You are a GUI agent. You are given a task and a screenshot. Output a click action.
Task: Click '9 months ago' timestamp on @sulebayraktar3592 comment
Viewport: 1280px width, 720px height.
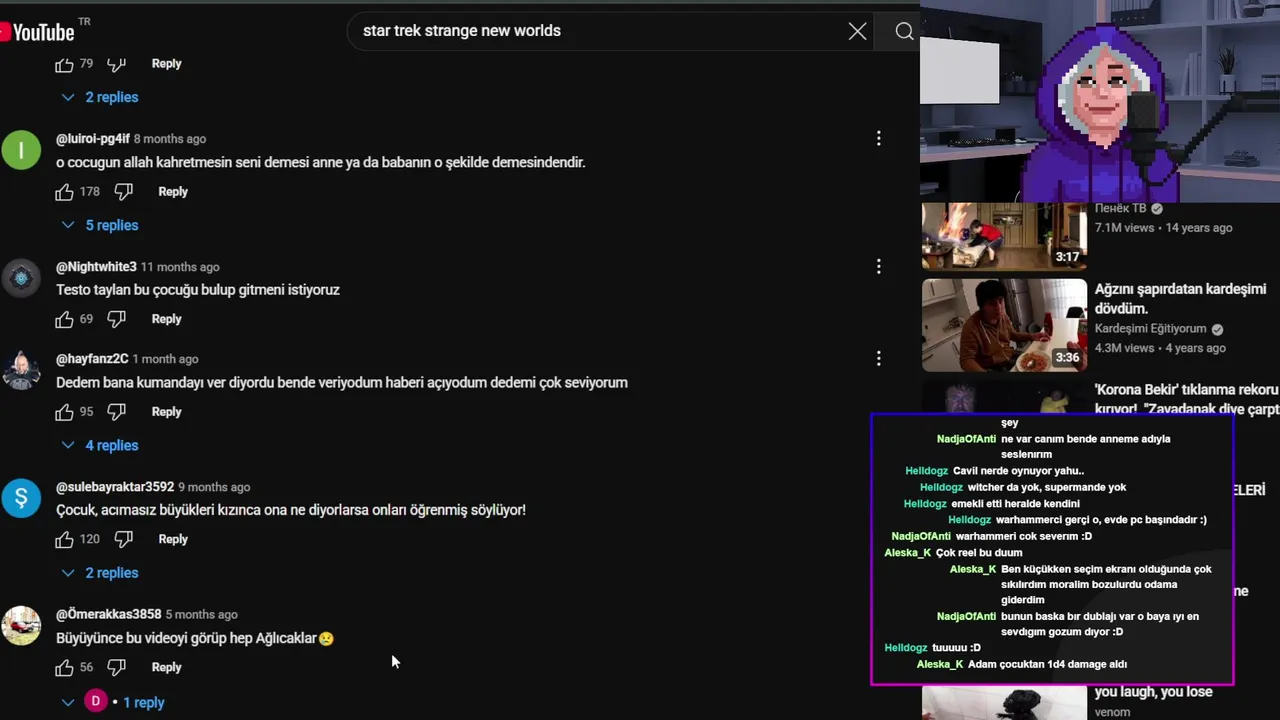click(x=214, y=487)
